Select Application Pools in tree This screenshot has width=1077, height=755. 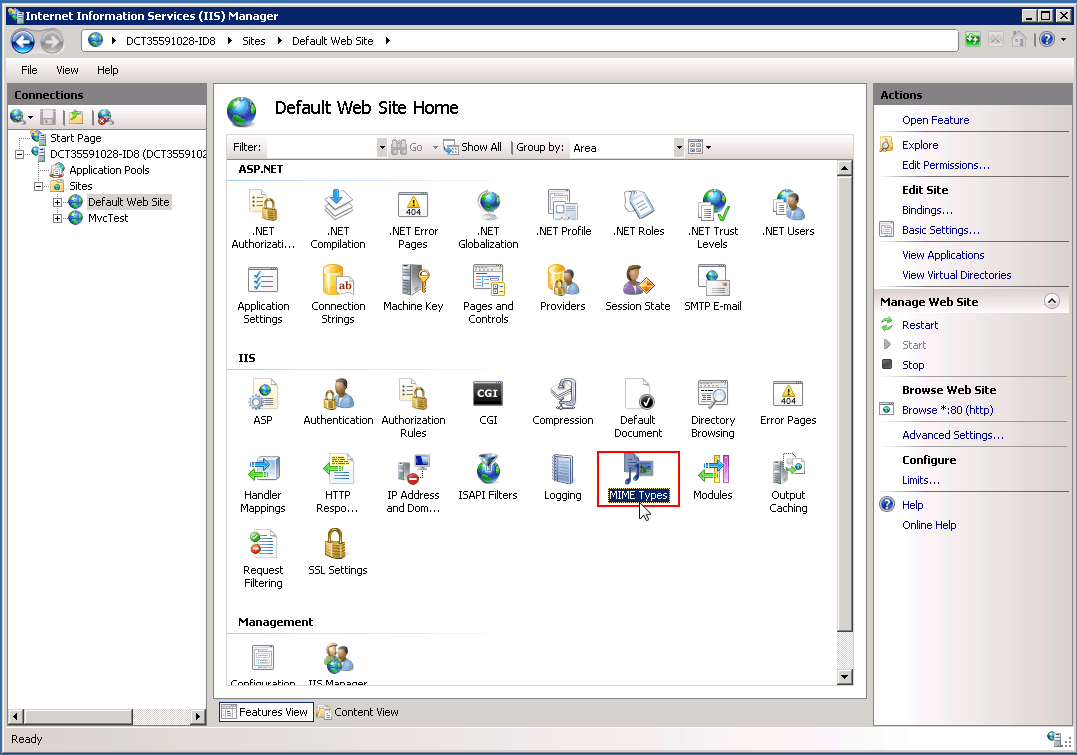coord(109,170)
